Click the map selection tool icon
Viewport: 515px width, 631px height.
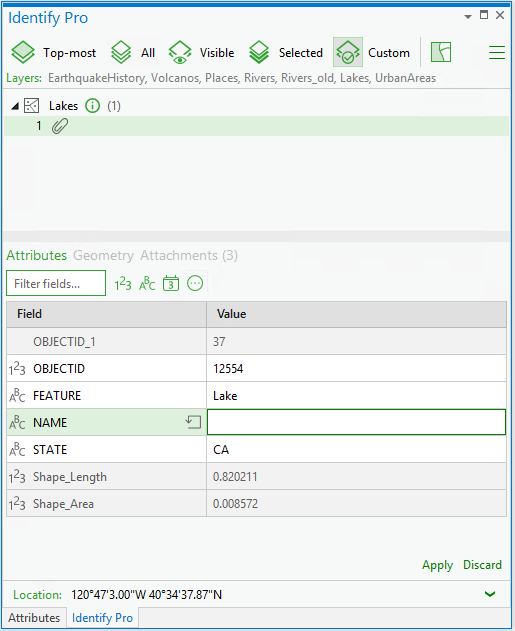pos(441,52)
